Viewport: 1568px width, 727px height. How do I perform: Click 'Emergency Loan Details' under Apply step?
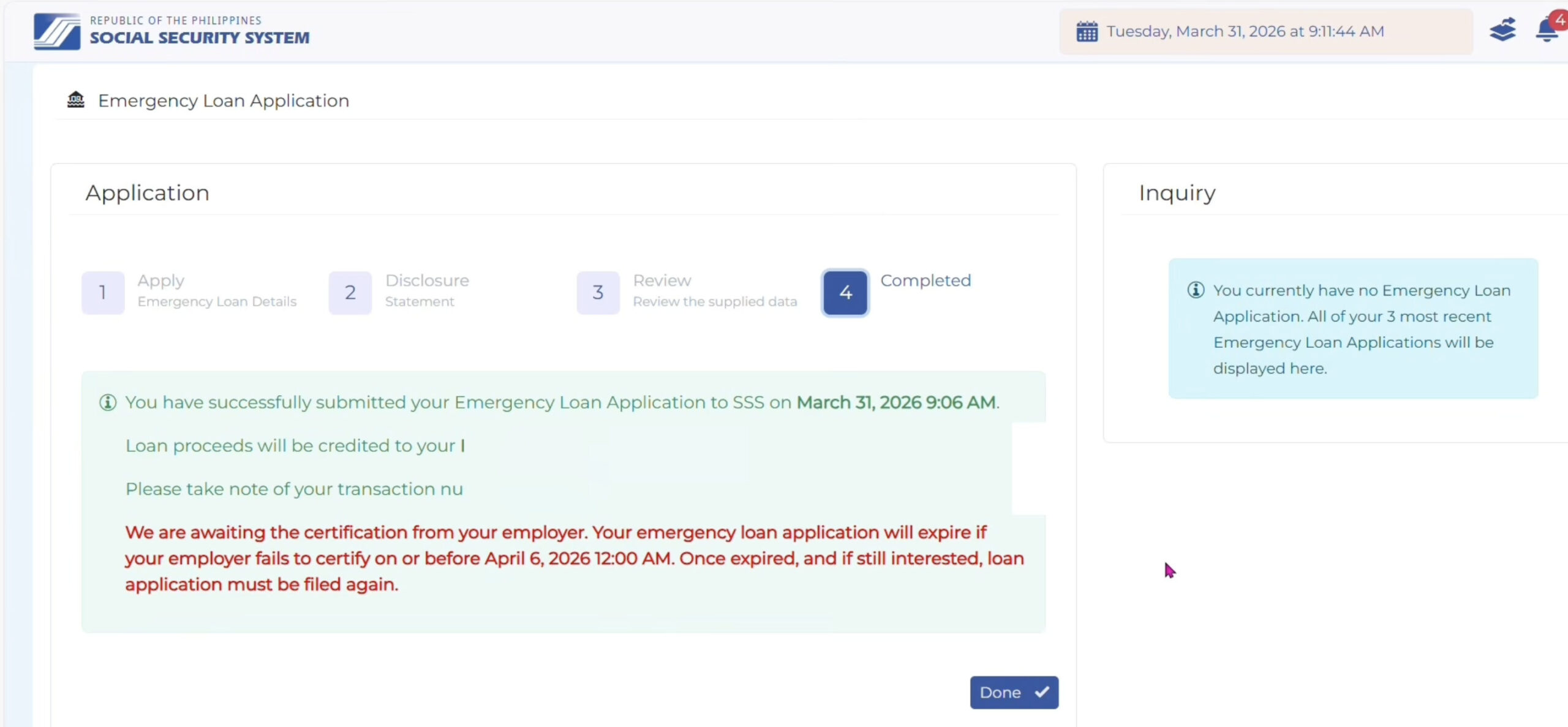click(217, 301)
